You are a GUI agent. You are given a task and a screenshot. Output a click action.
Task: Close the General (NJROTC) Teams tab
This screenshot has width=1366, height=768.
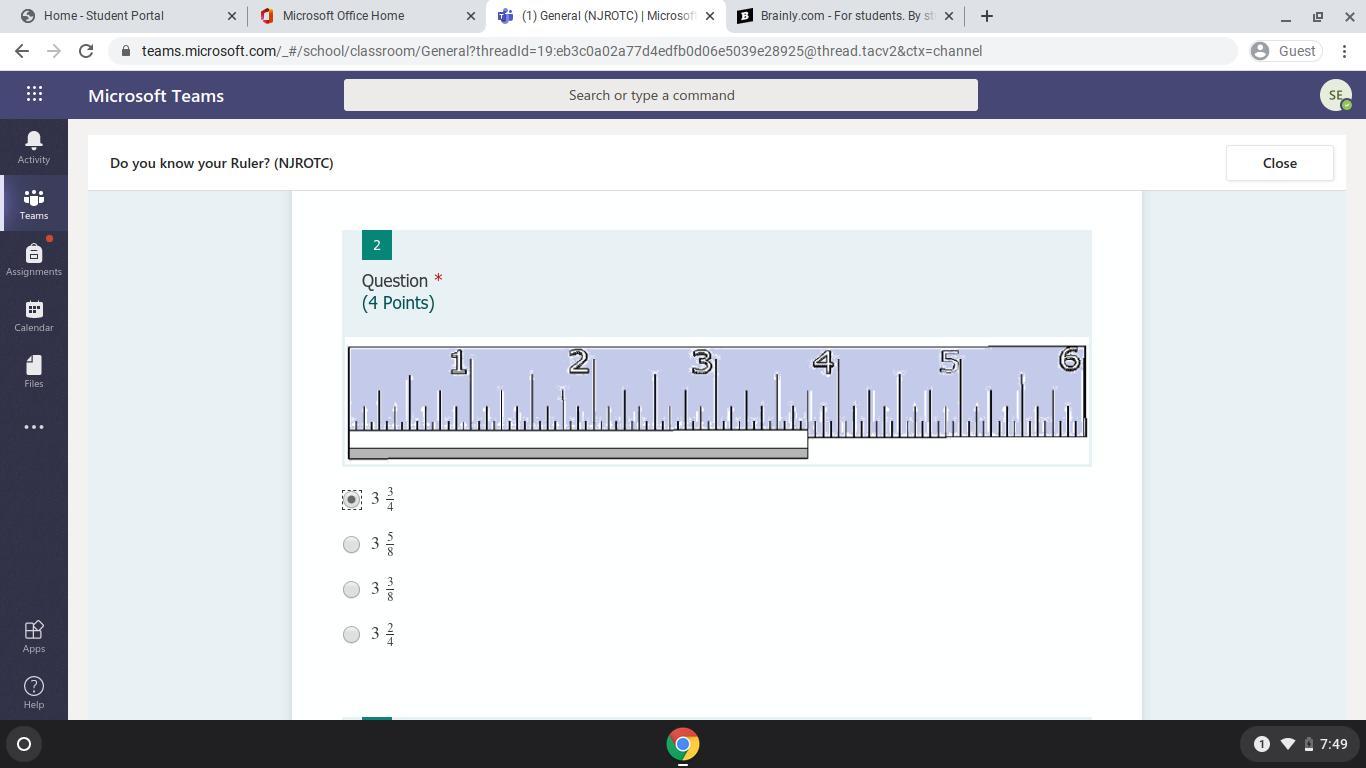(710, 16)
